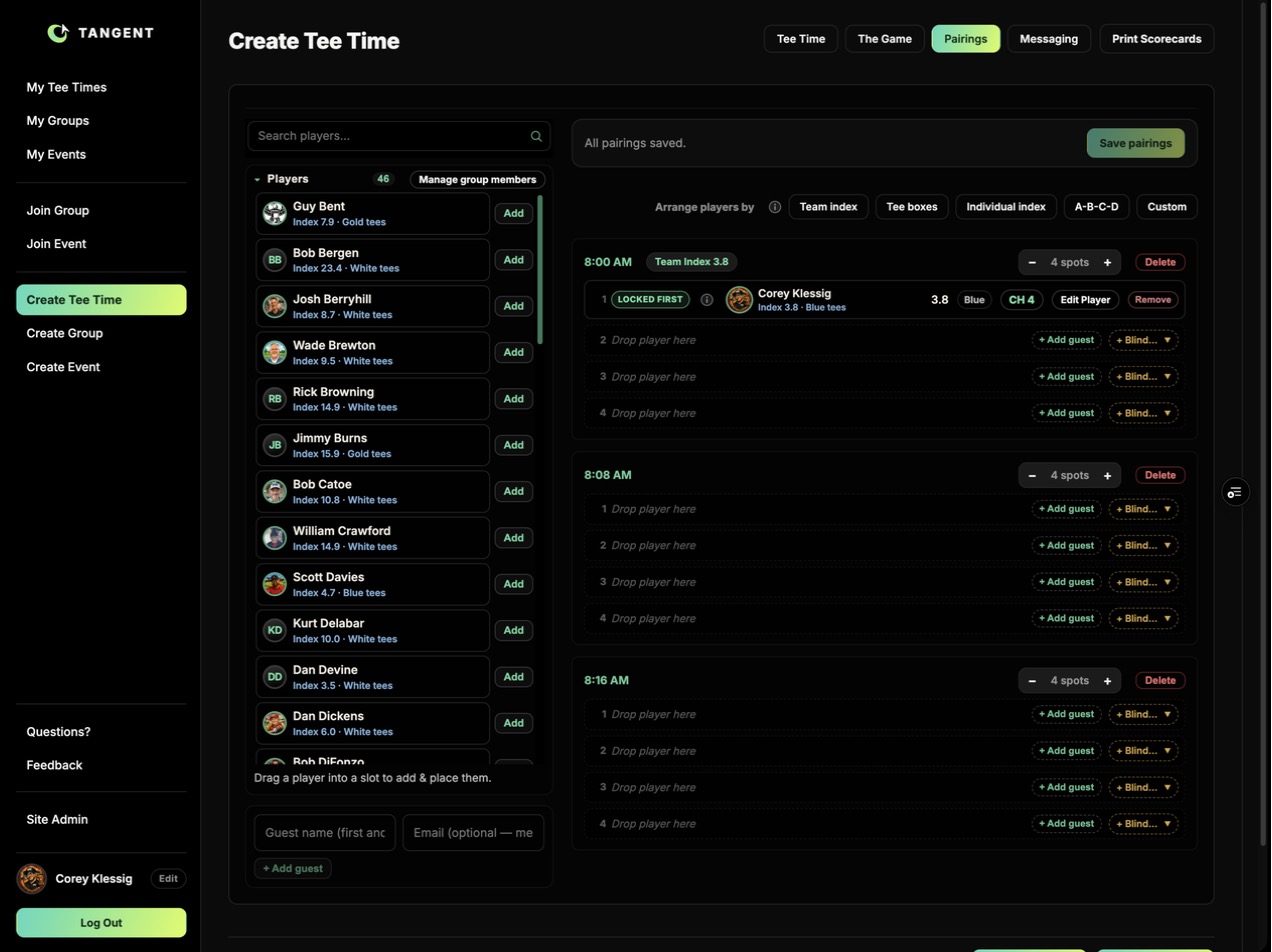The width and height of the screenshot is (1272, 952).
Task: Arrange players by Team index
Action: pos(829,207)
